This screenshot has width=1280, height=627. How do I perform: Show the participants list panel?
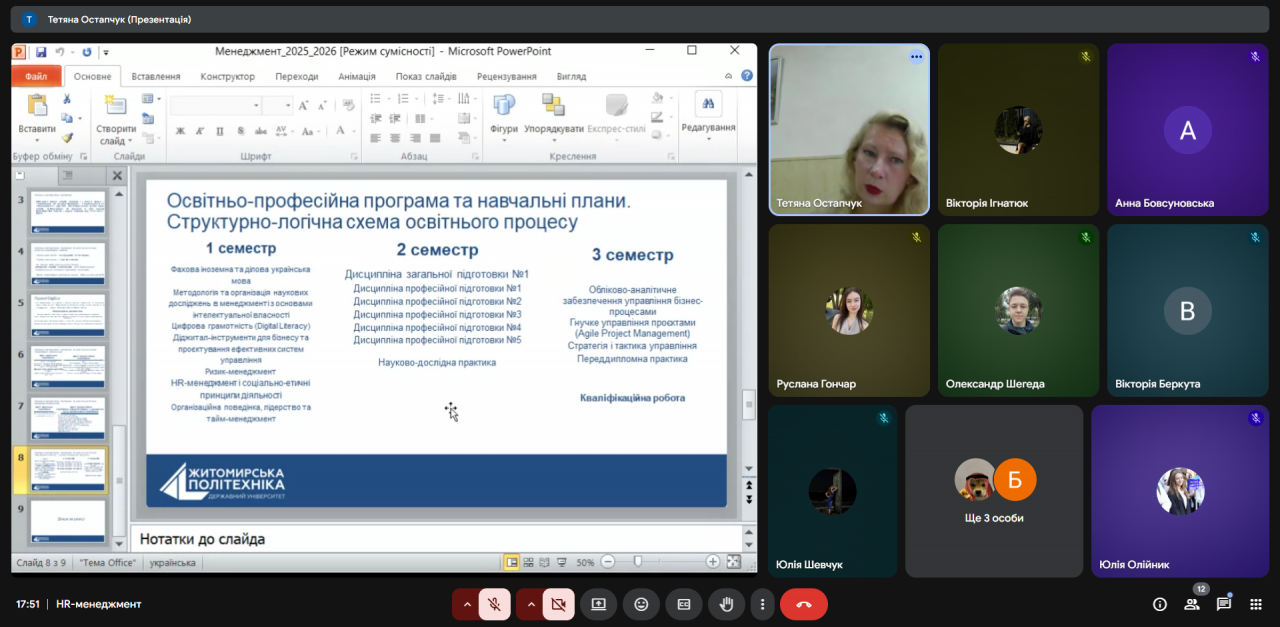(1192, 604)
